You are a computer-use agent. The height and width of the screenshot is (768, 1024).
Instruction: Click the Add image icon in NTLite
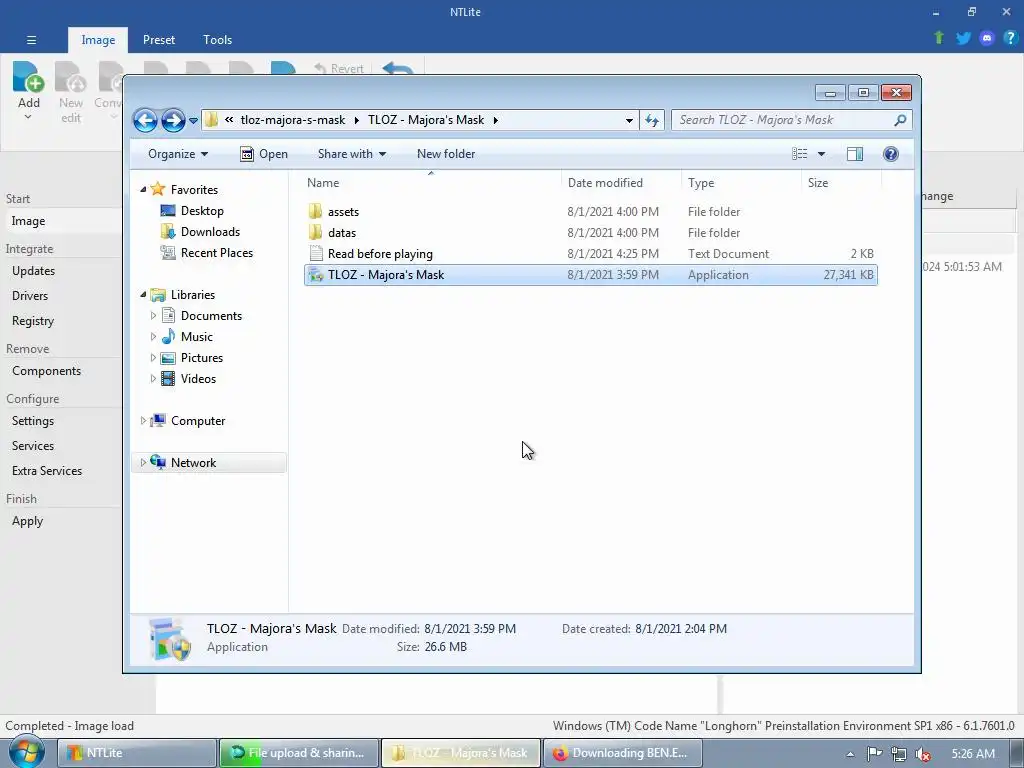click(28, 77)
